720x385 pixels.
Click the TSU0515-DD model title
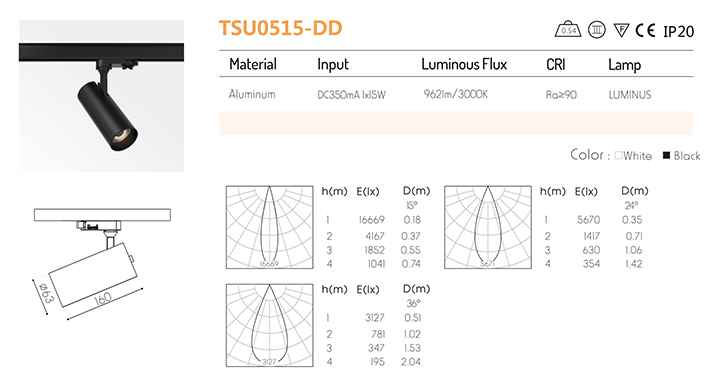(281, 28)
